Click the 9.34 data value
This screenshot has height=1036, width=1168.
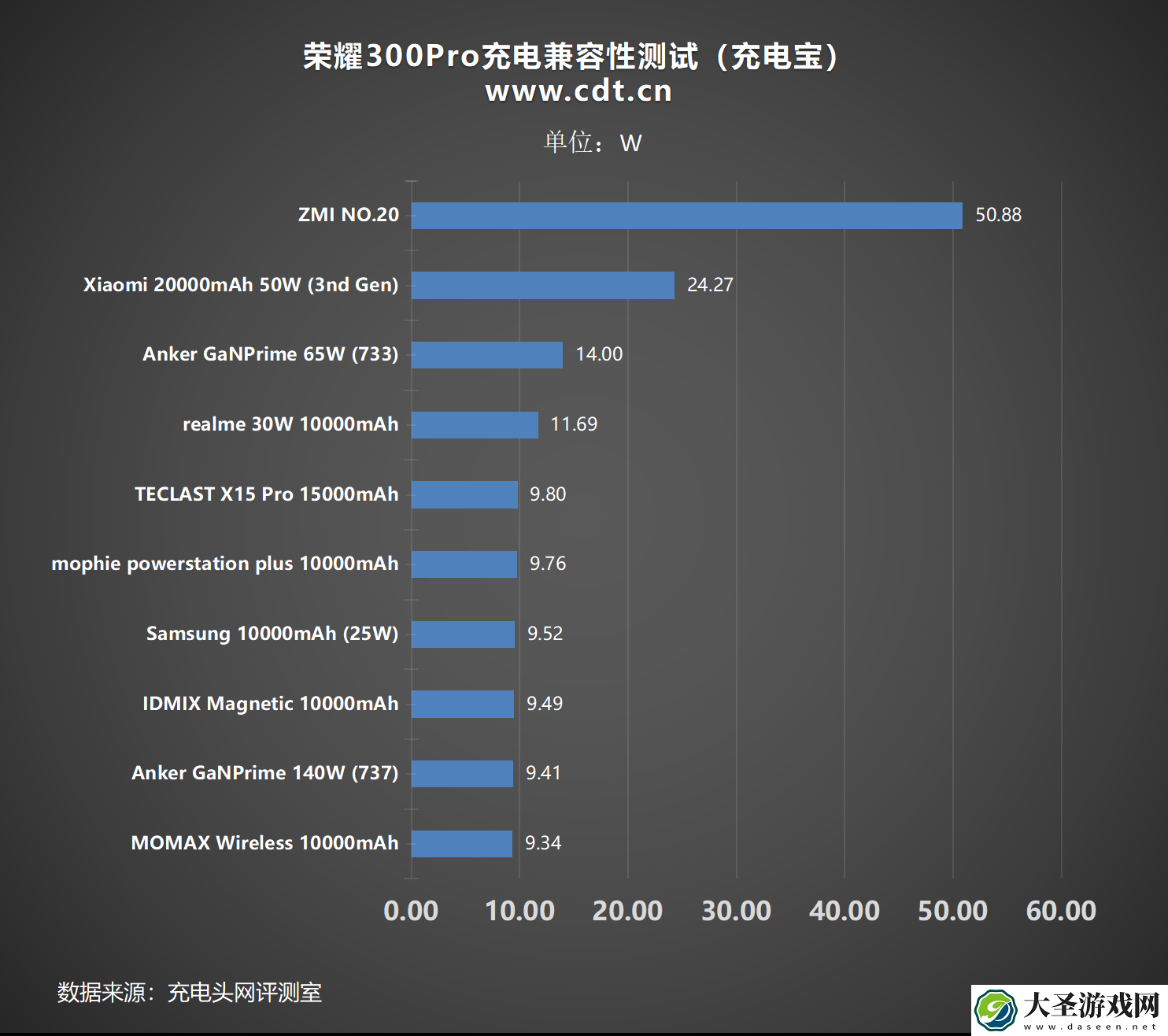(x=544, y=843)
